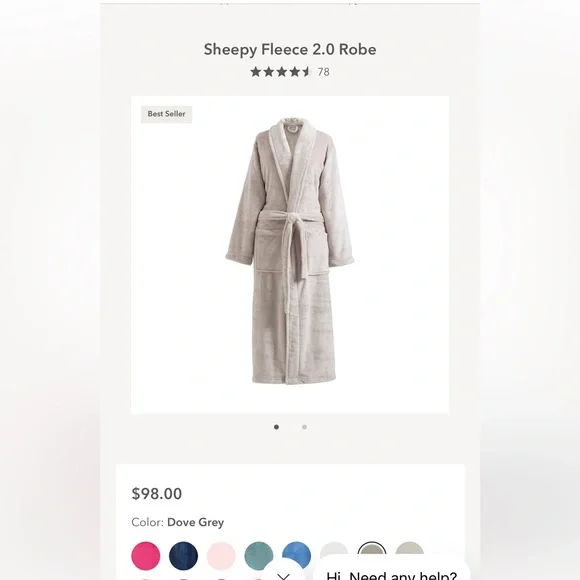Image resolution: width=580 pixels, height=580 pixels.
Task: Click the half-filled fifth rating star
Action: pyautogui.click(x=306, y=72)
